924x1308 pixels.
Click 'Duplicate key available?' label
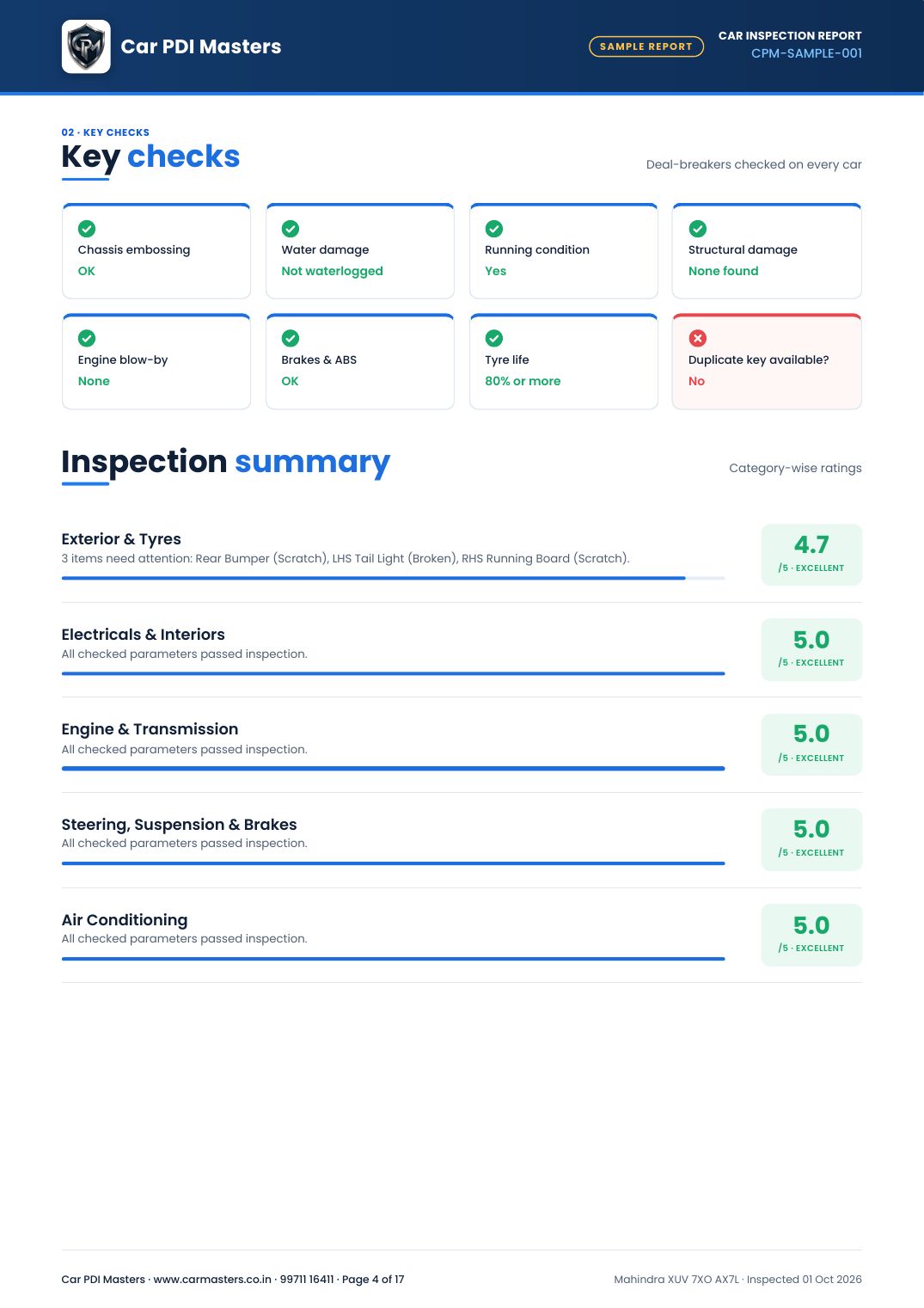pos(759,359)
